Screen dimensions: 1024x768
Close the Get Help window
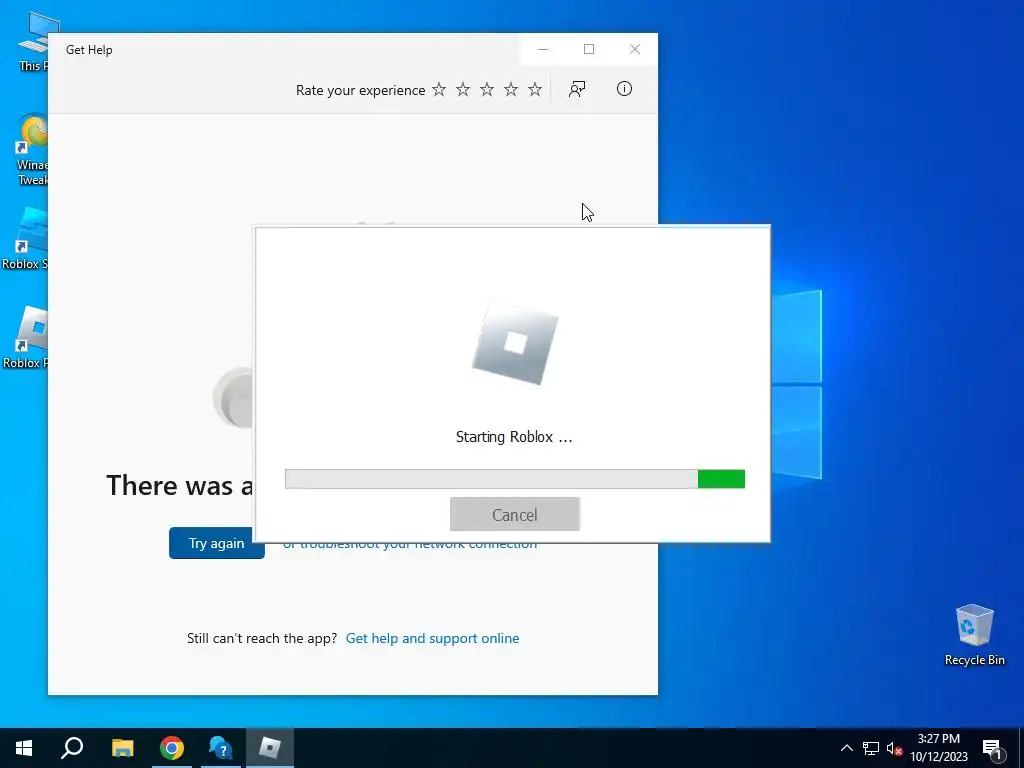(635, 49)
